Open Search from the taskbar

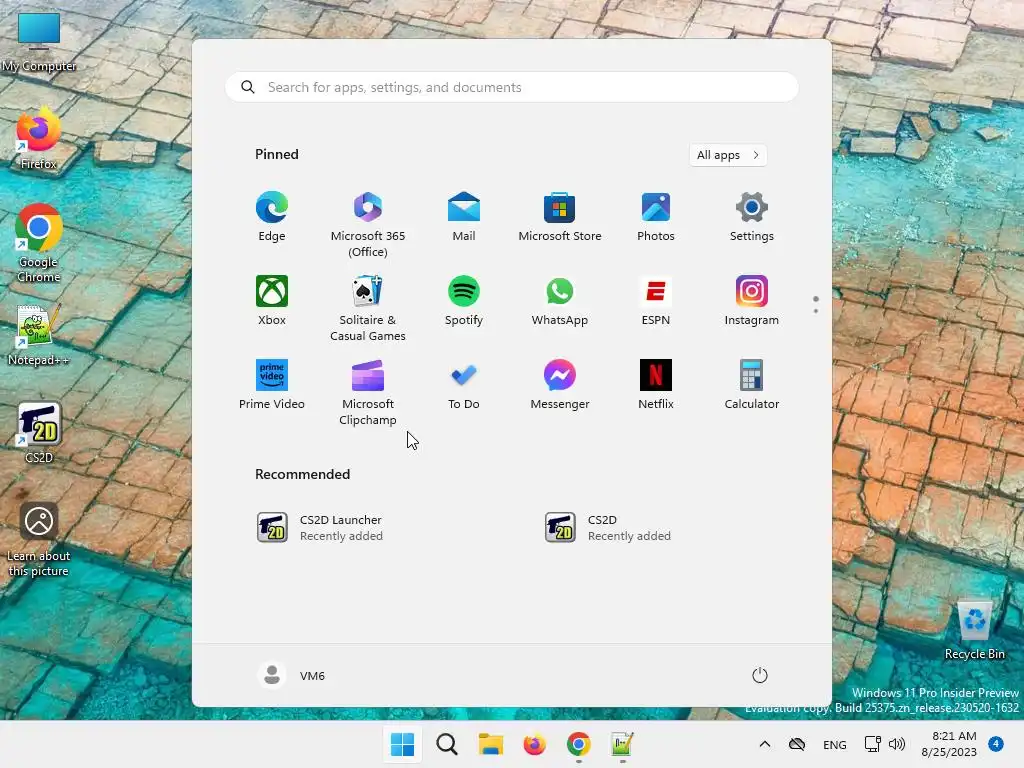[x=447, y=744]
